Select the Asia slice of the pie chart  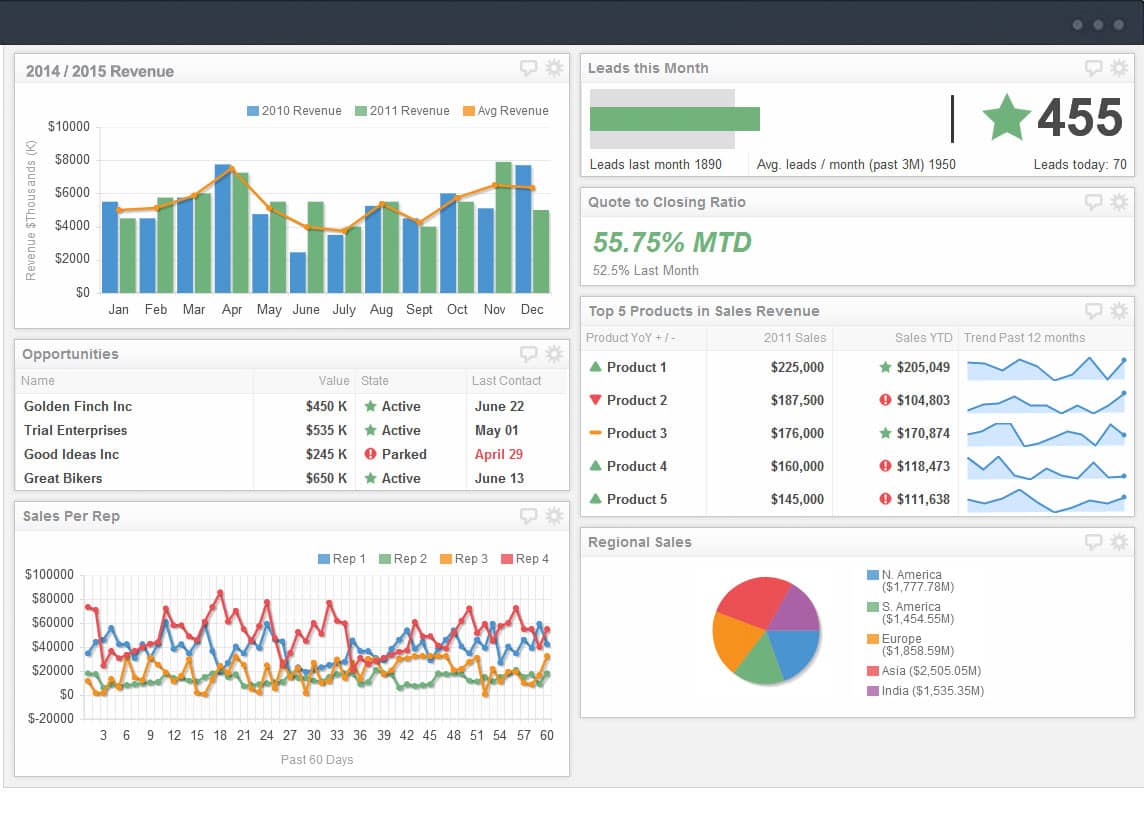point(750,602)
